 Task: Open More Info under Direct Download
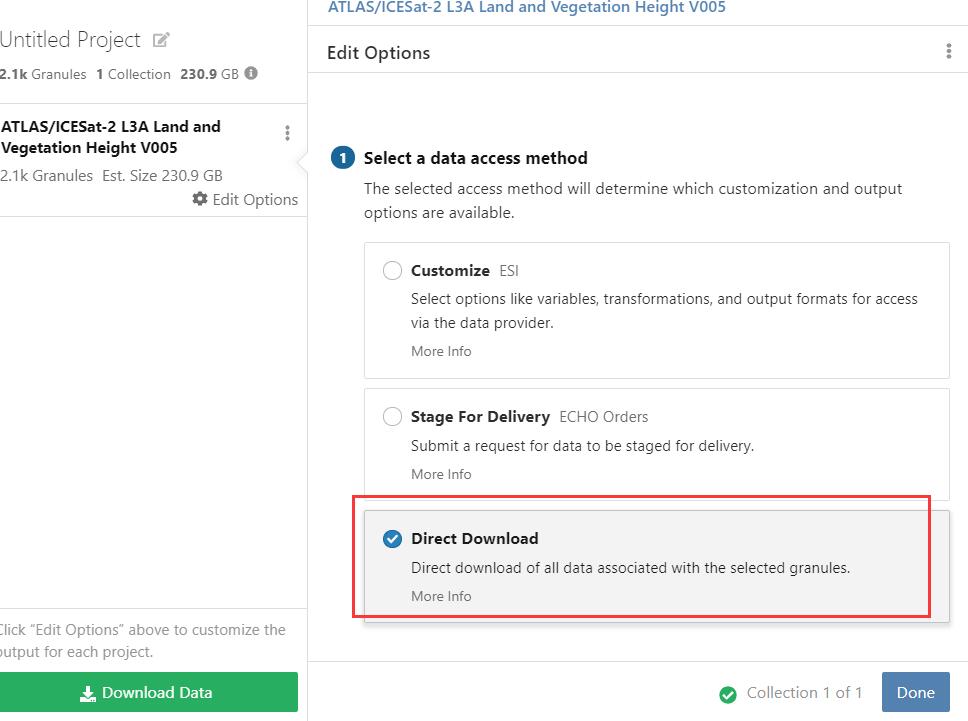coord(441,596)
